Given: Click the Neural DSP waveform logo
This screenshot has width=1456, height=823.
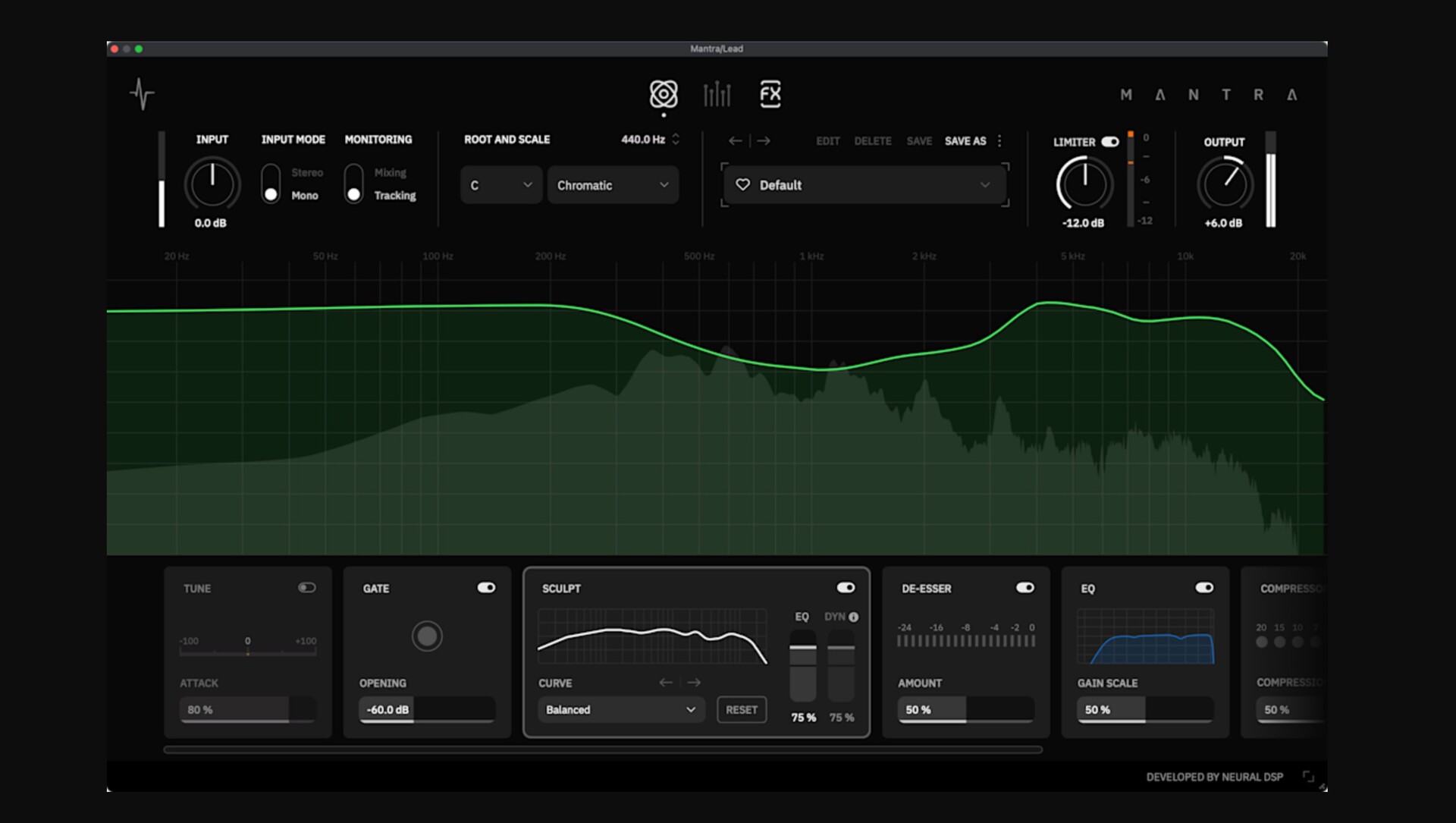Looking at the screenshot, I should [143, 94].
